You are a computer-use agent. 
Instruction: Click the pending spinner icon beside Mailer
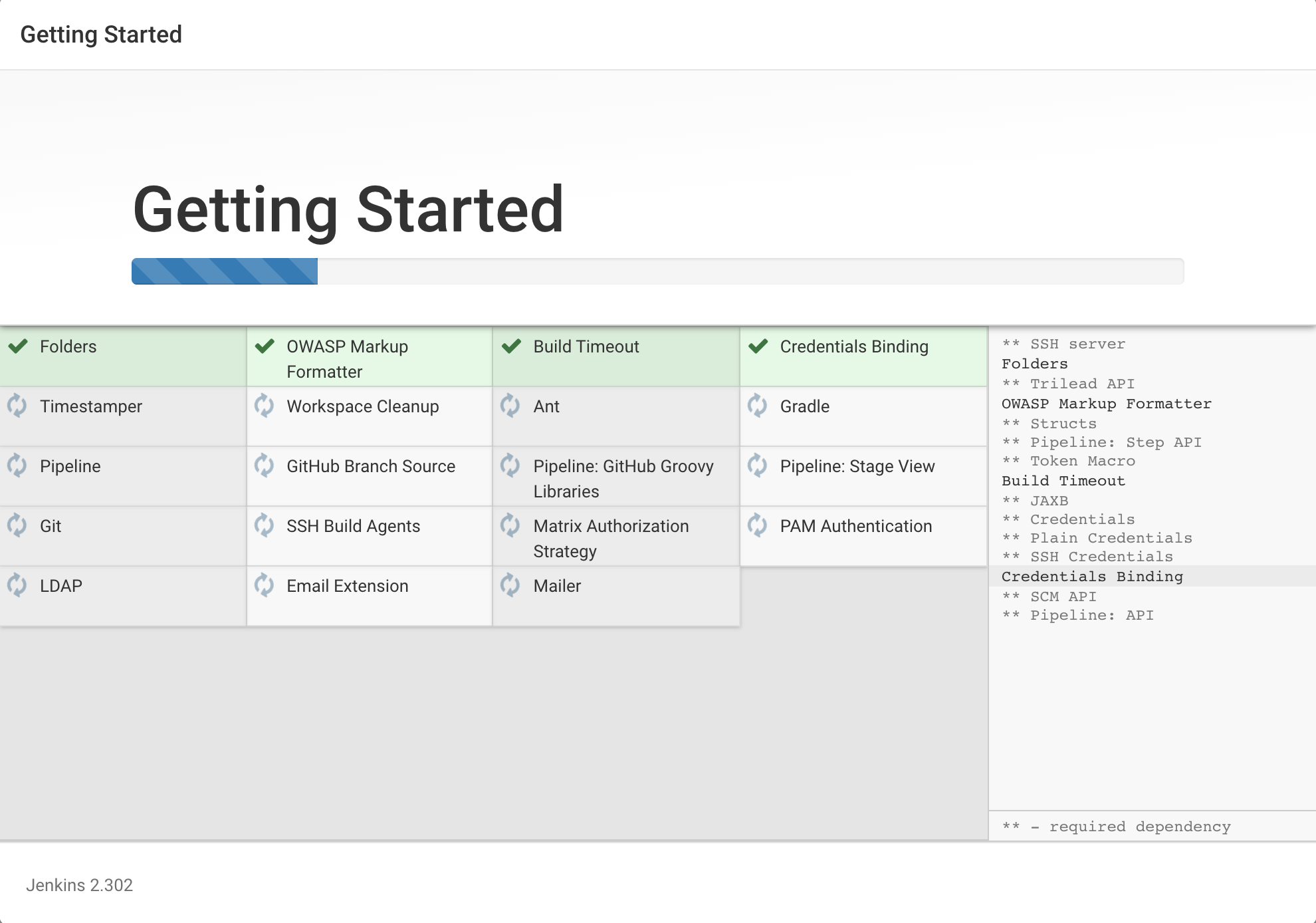click(510, 585)
